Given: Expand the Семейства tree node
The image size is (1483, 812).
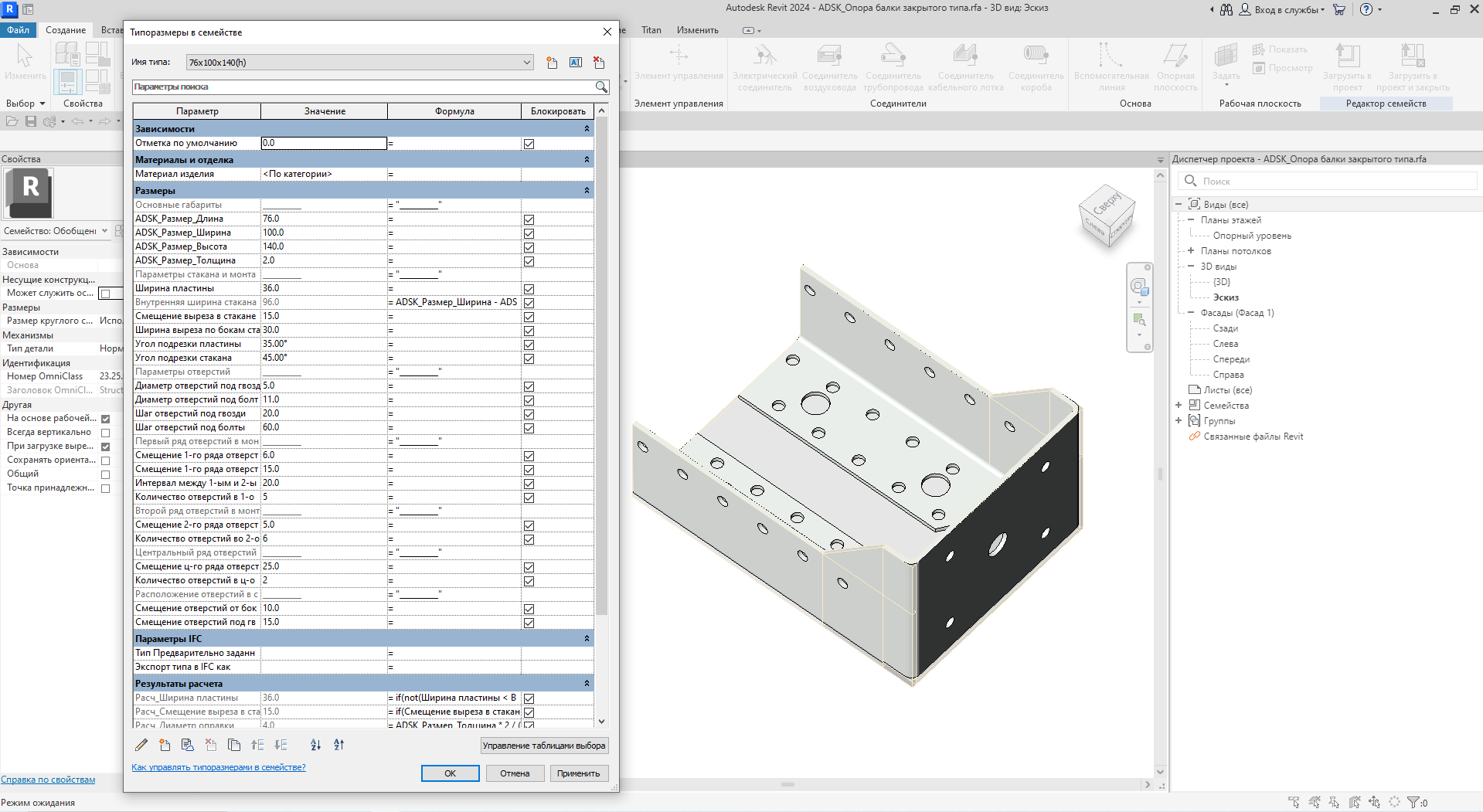Looking at the screenshot, I should coord(1179,406).
